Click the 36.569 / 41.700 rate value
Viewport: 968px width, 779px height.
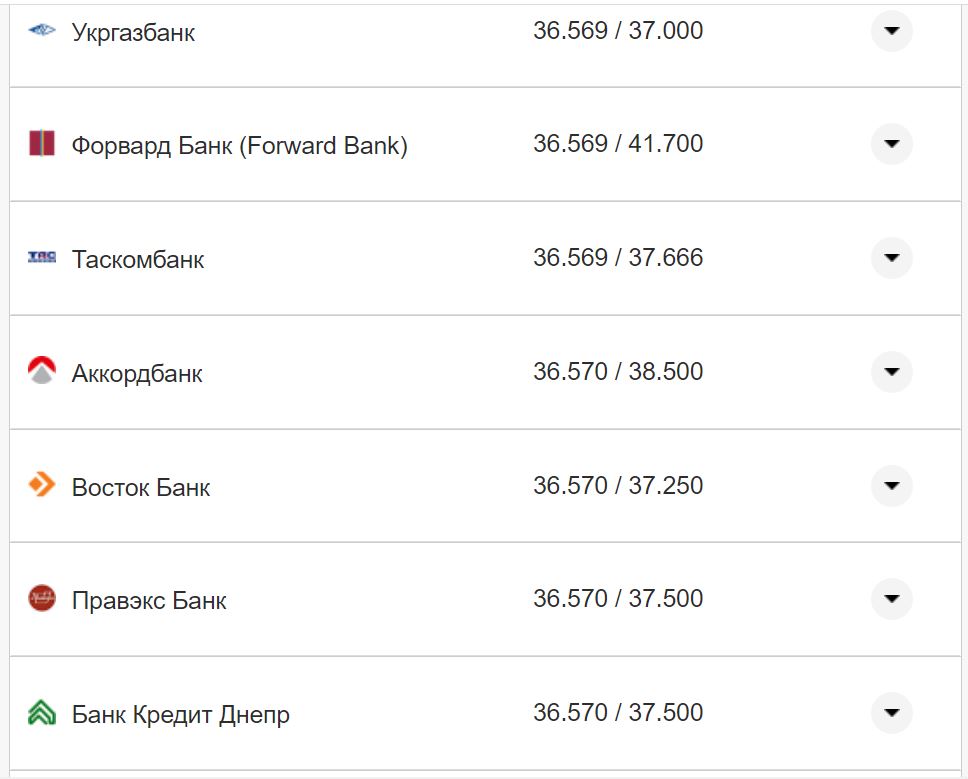tap(617, 144)
